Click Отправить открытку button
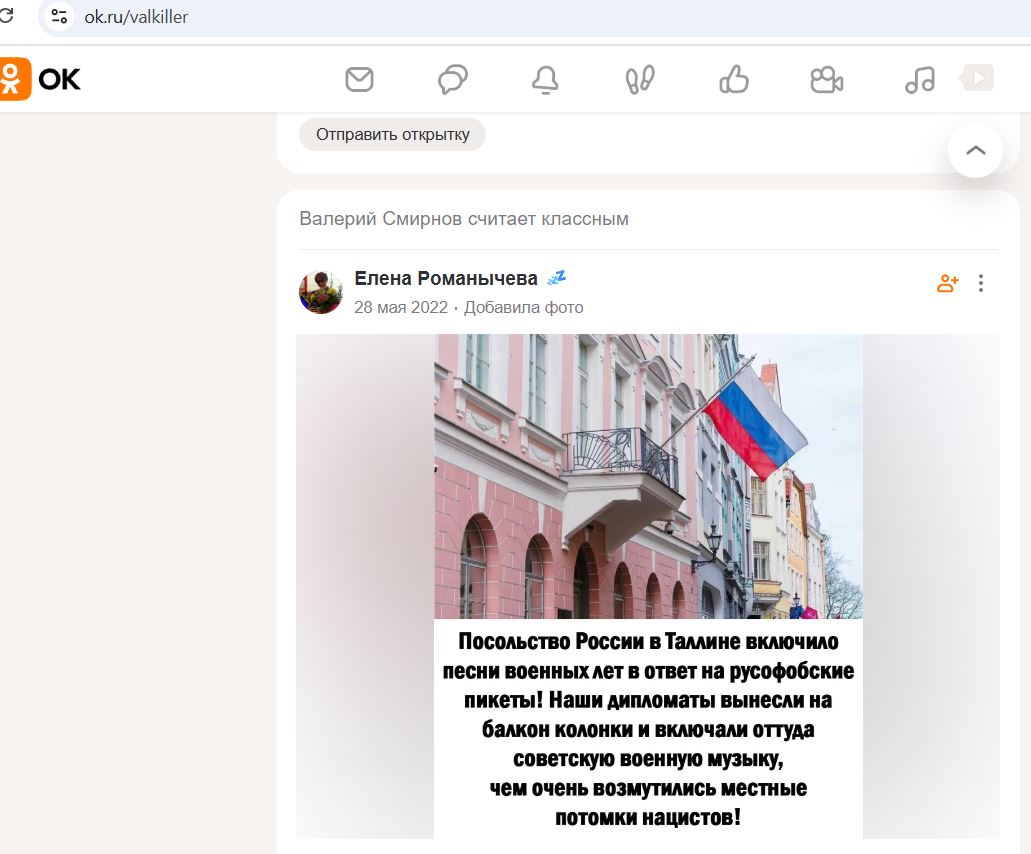Viewport: 1031px width, 854px height. (393, 134)
